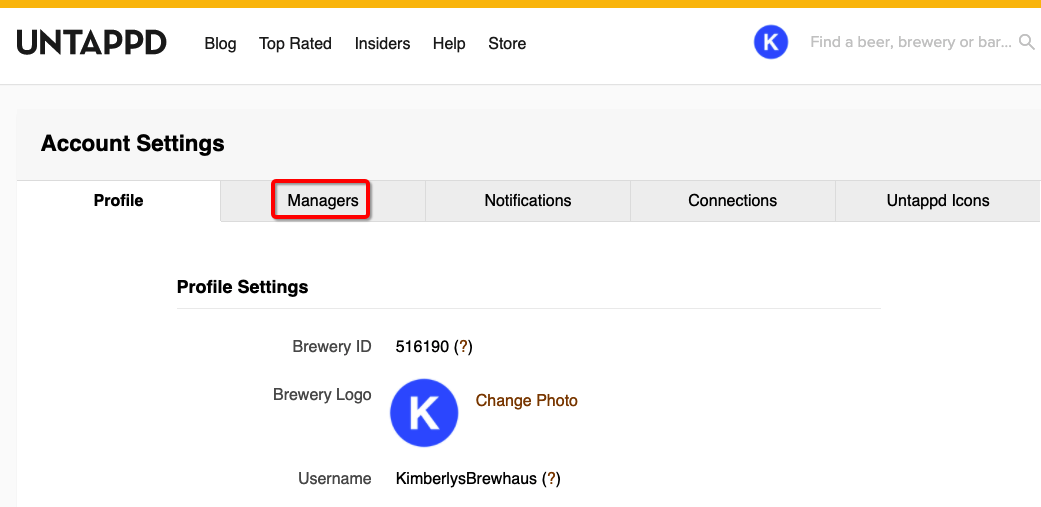Open help tooltip next to Brewery ID
Viewport: 1041px width, 507px height.
(463, 347)
